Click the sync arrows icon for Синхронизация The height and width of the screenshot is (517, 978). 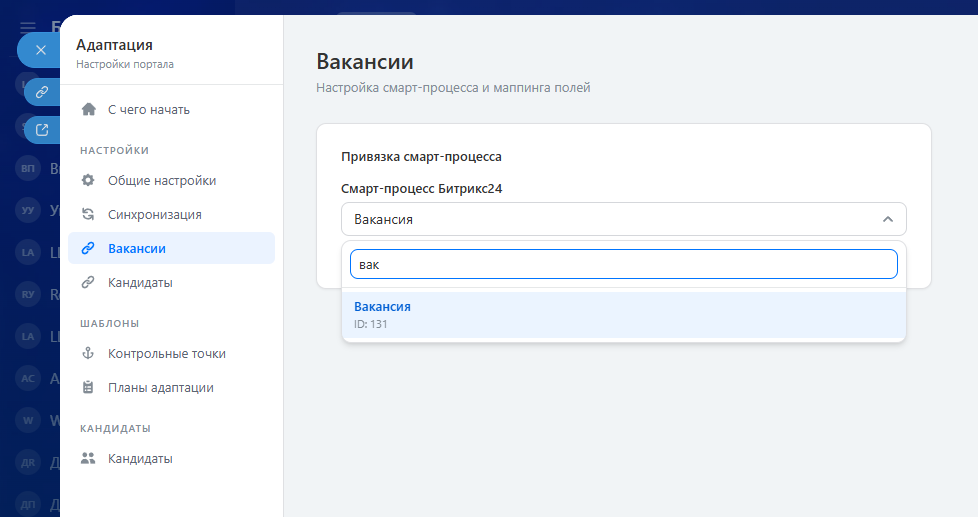coord(88,214)
